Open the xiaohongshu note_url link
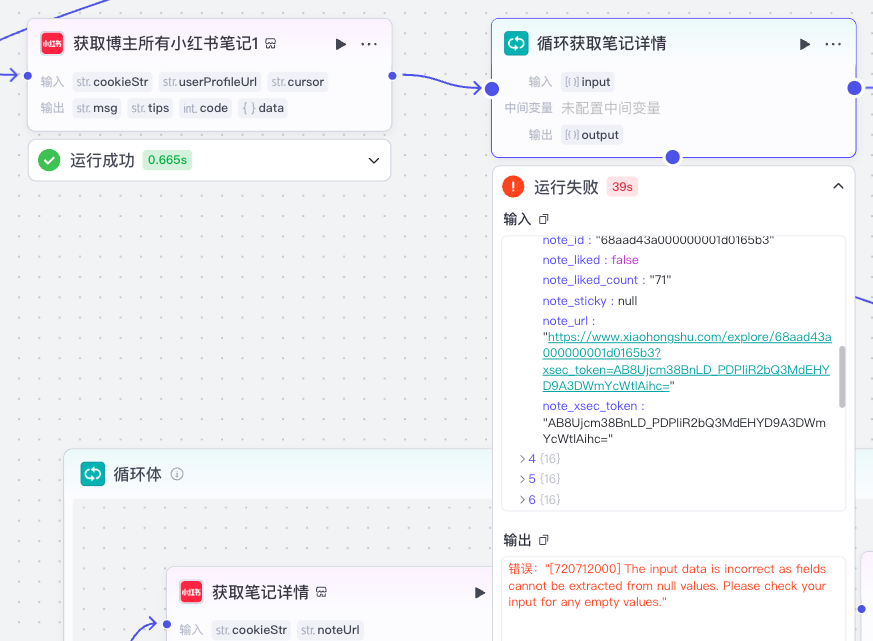This screenshot has height=641, width=873. (x=687, y=361)
